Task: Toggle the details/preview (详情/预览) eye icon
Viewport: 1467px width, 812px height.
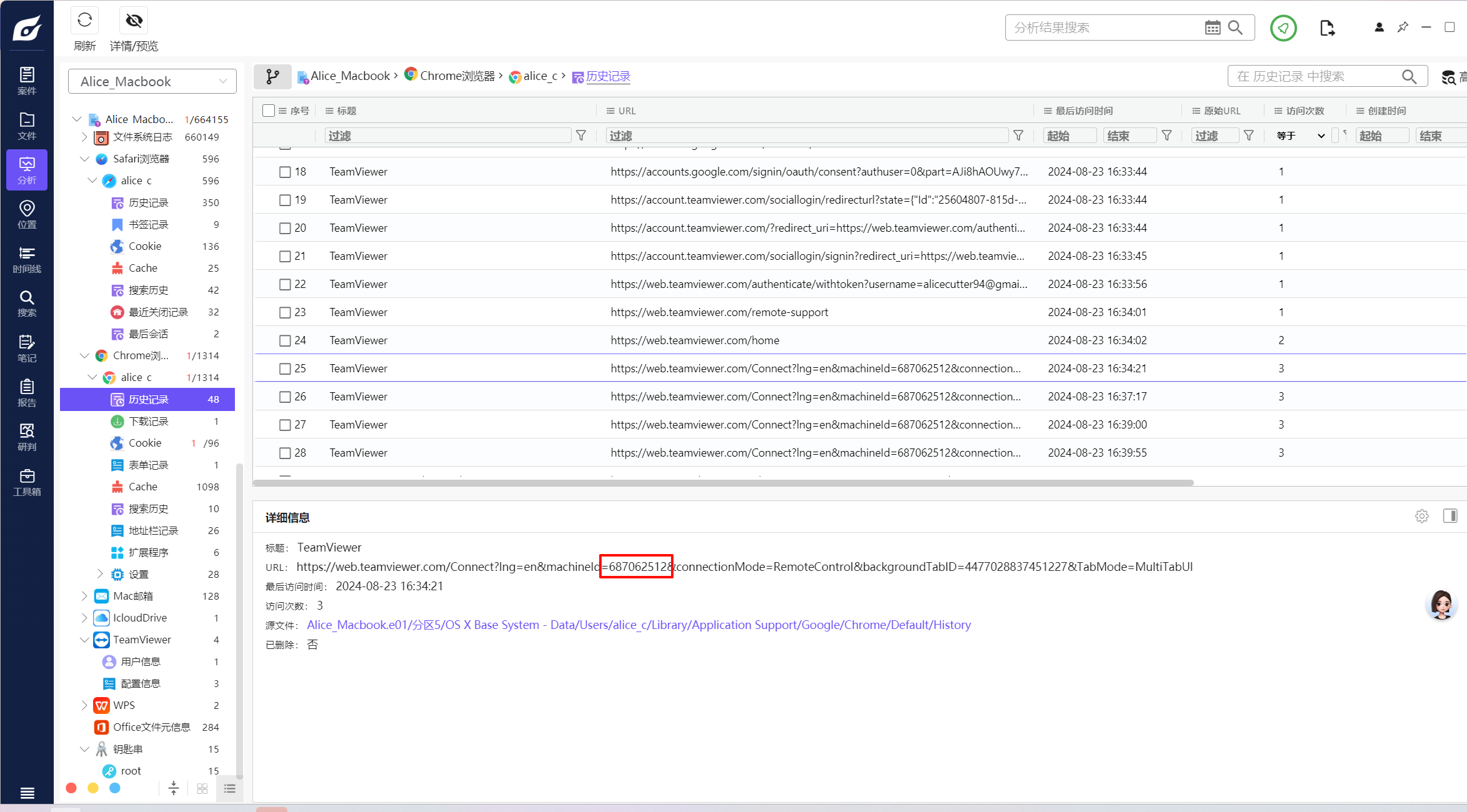Action: click(134, 21)
